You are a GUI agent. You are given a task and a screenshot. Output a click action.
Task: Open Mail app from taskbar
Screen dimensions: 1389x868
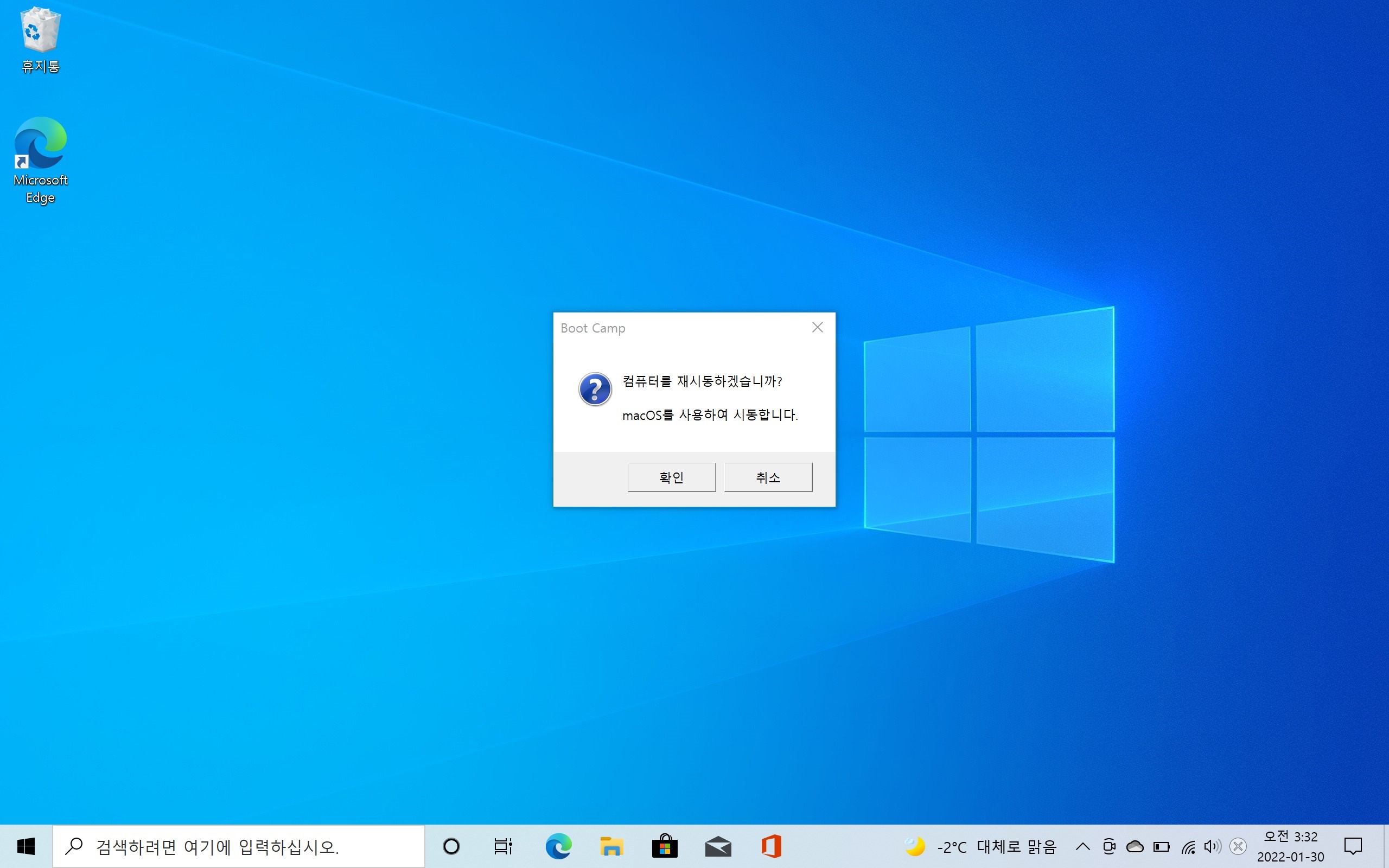tap(718, 846)
